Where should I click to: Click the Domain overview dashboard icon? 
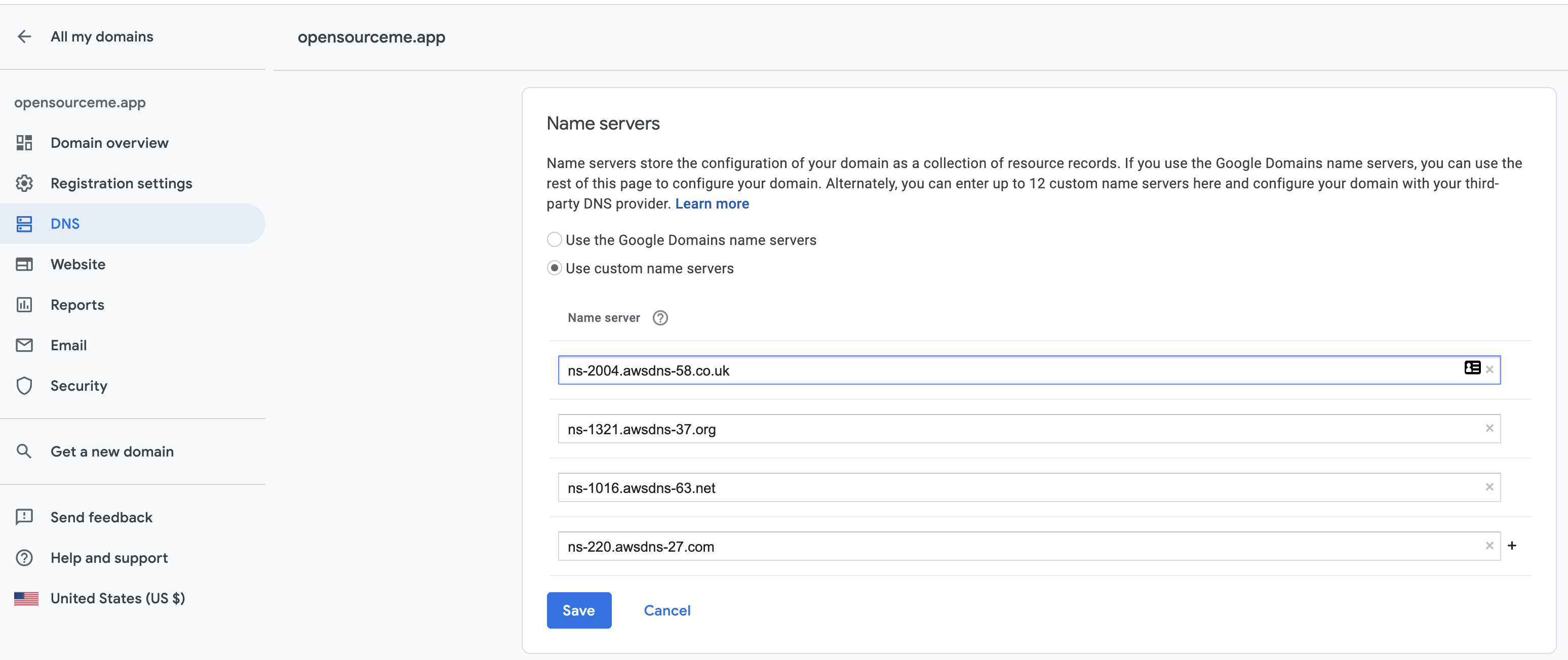tap(24, 143)
